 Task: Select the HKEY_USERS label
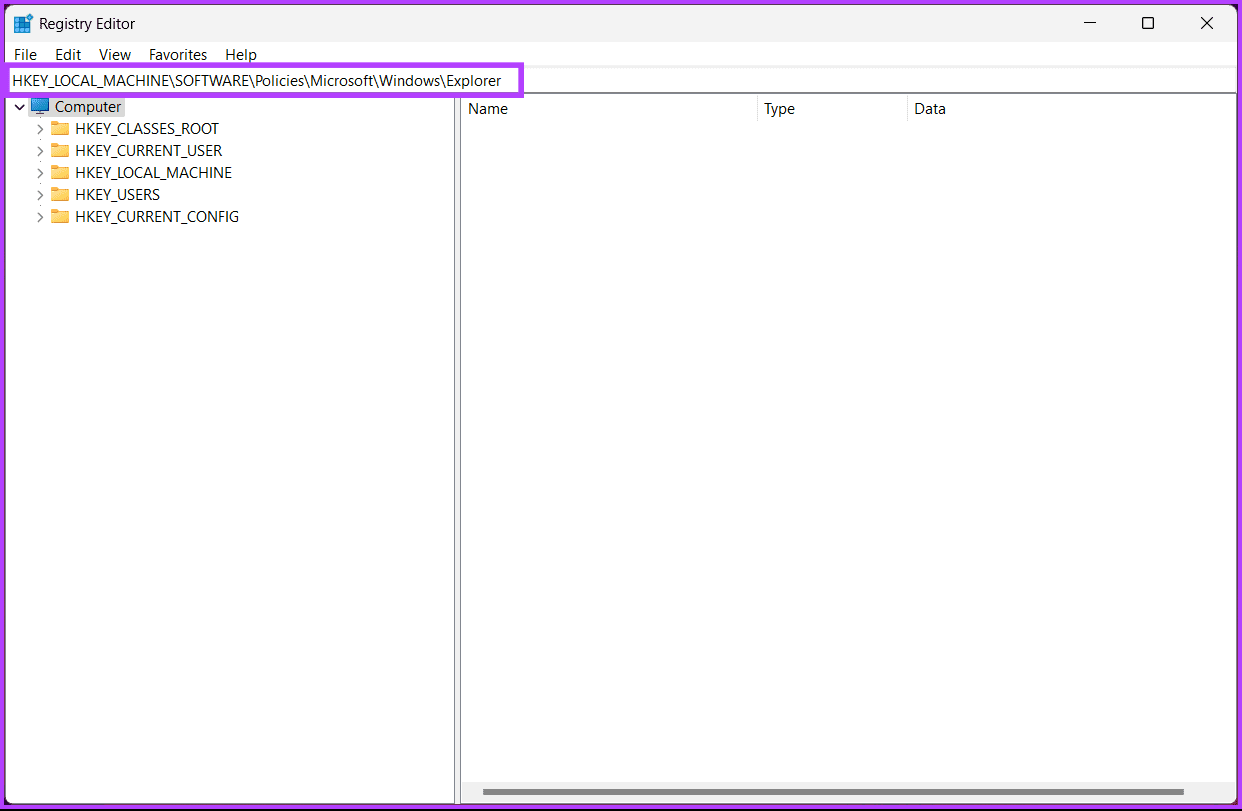(117, 195)
